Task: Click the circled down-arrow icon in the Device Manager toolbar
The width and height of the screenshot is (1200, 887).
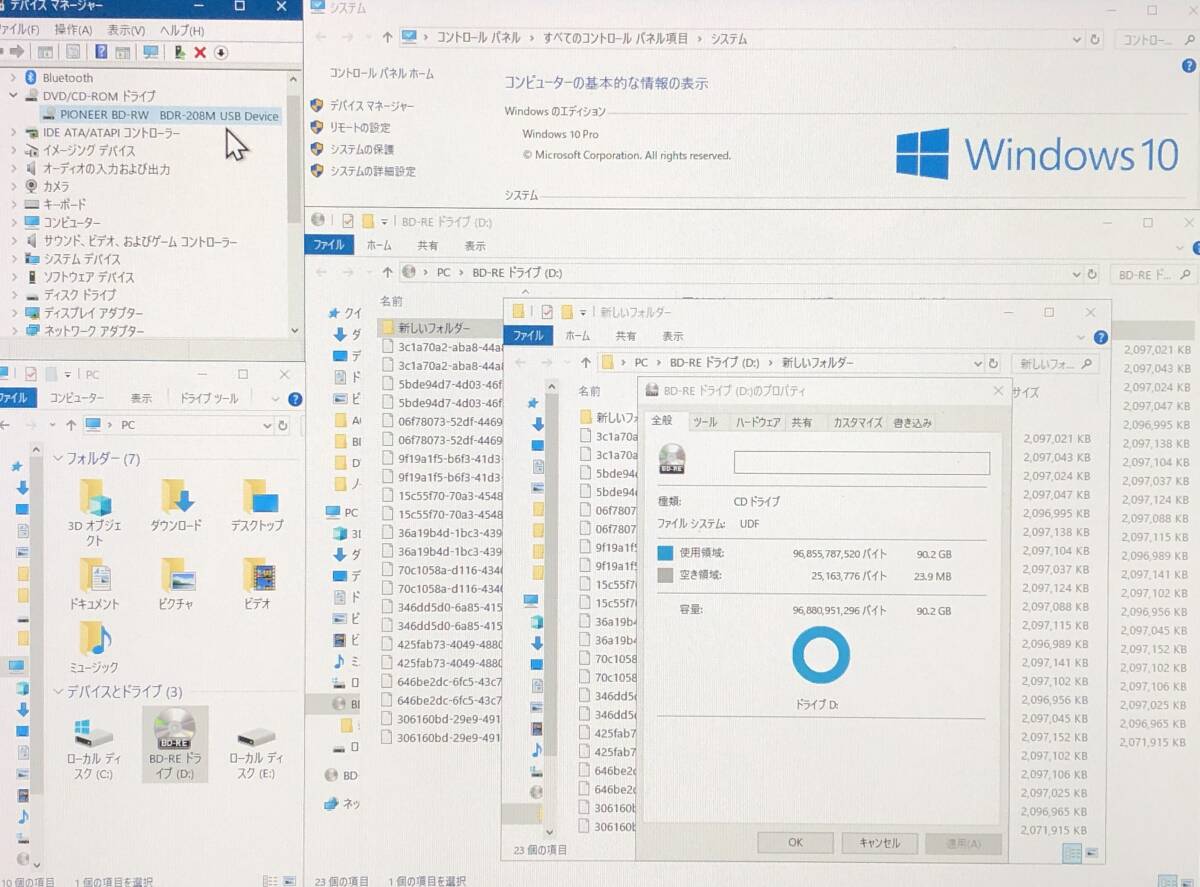Action: [221, 52]
